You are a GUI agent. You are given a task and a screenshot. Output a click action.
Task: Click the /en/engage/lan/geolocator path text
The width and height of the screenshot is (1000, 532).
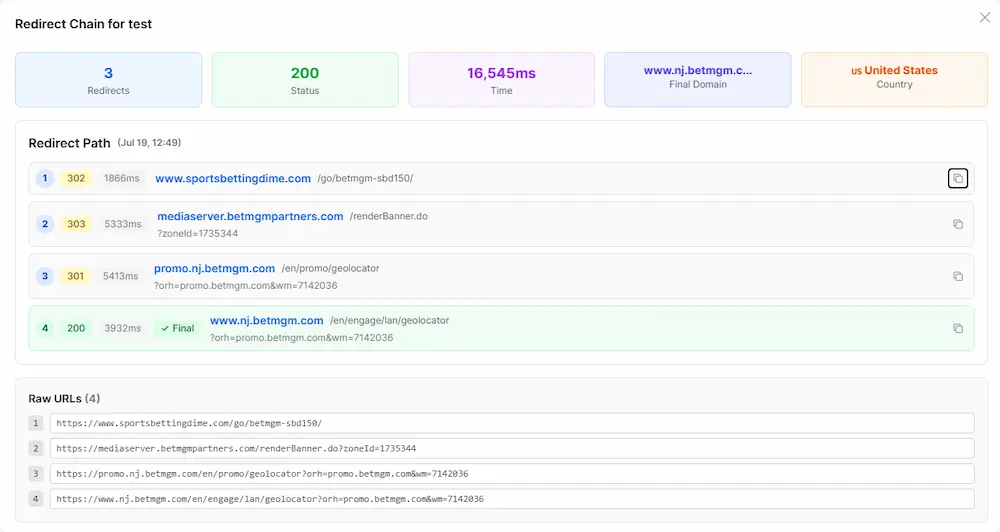pyautogui.click(x=390, y=320)
